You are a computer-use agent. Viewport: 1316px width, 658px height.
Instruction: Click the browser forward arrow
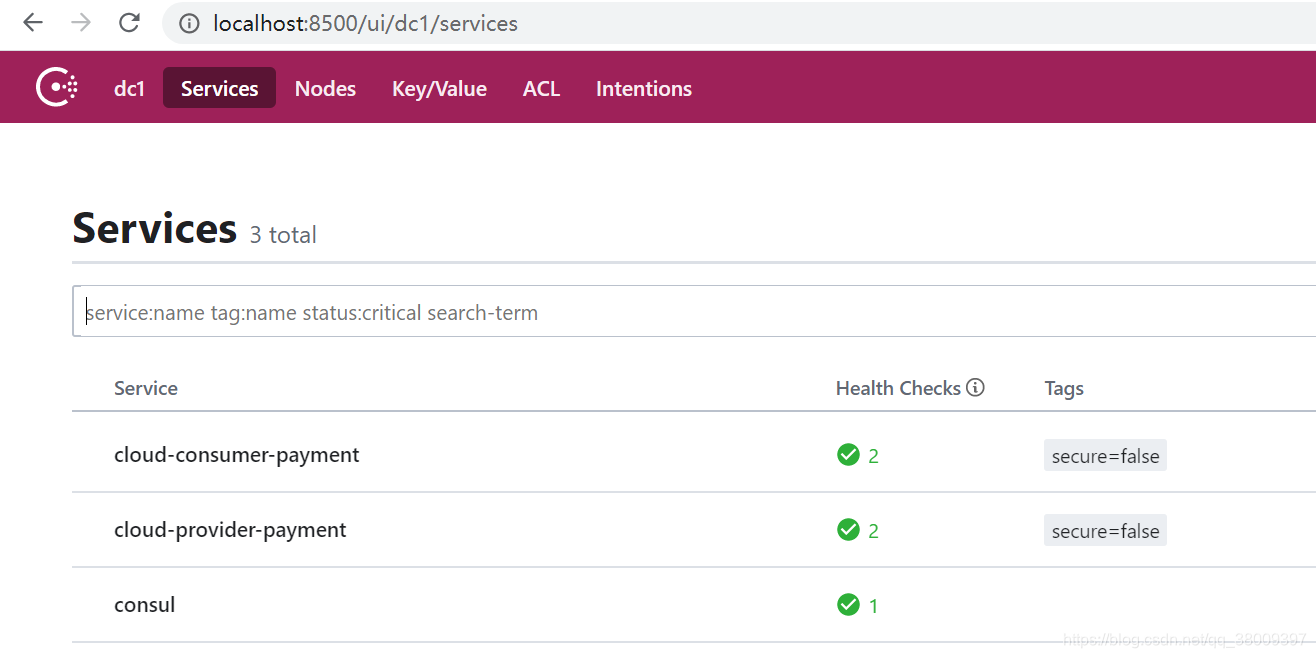[x=81, y=23]
